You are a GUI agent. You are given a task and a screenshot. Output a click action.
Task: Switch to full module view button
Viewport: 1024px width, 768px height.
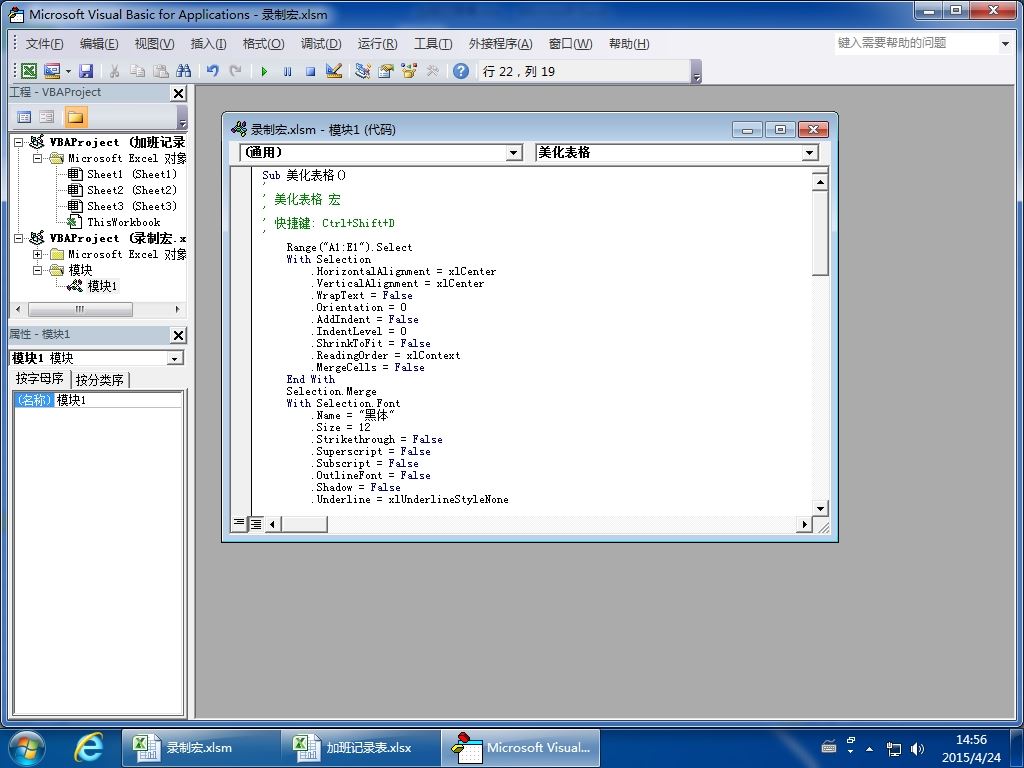click(x=256, y=523)
